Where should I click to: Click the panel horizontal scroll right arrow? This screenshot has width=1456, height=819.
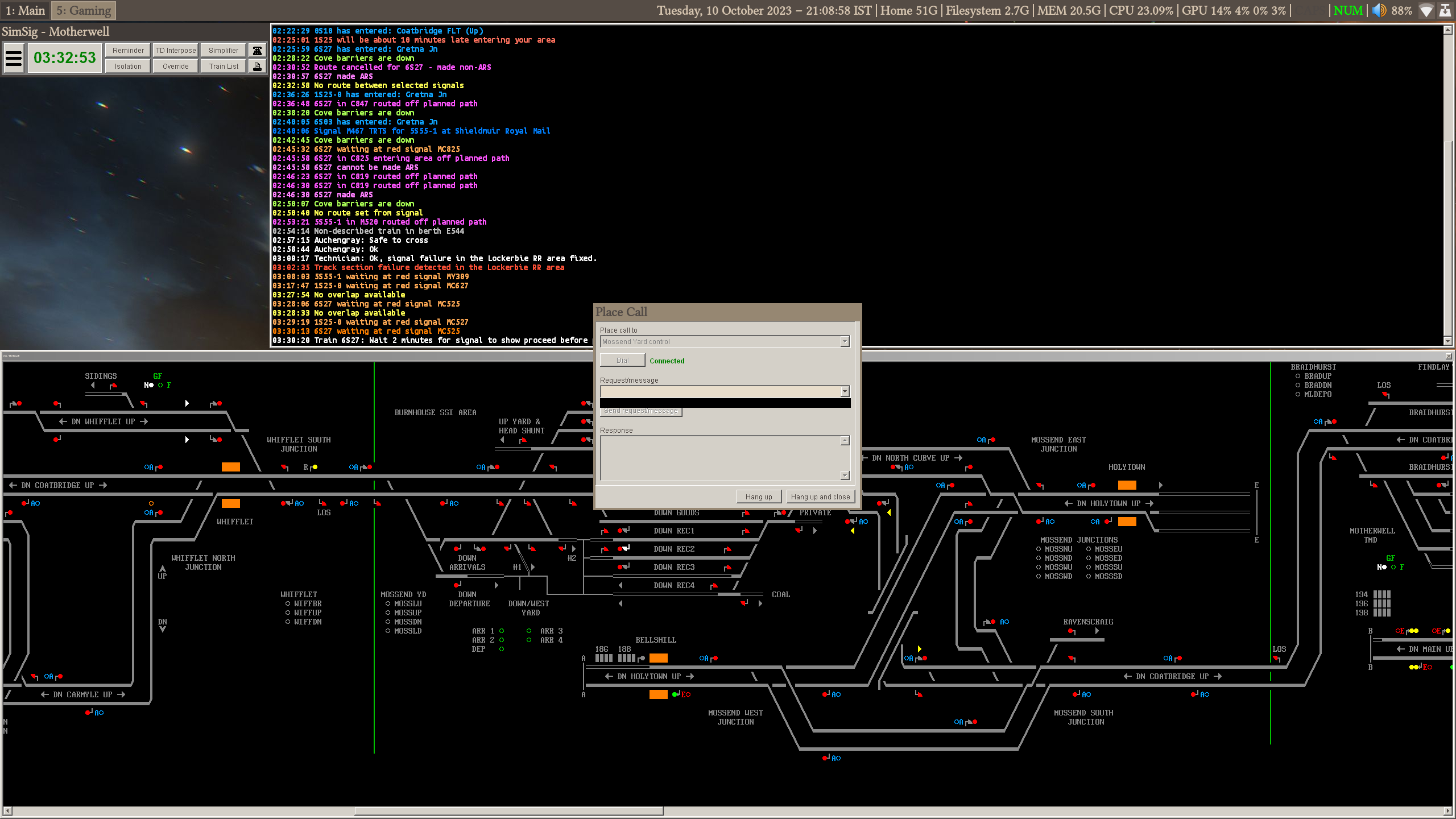[x=1448, y=810]
